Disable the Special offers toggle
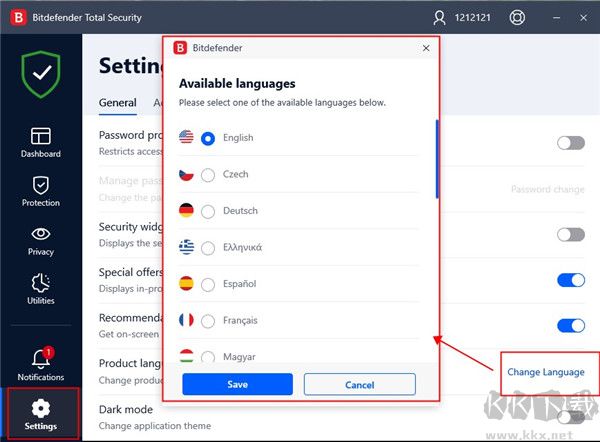 [570, 280]
